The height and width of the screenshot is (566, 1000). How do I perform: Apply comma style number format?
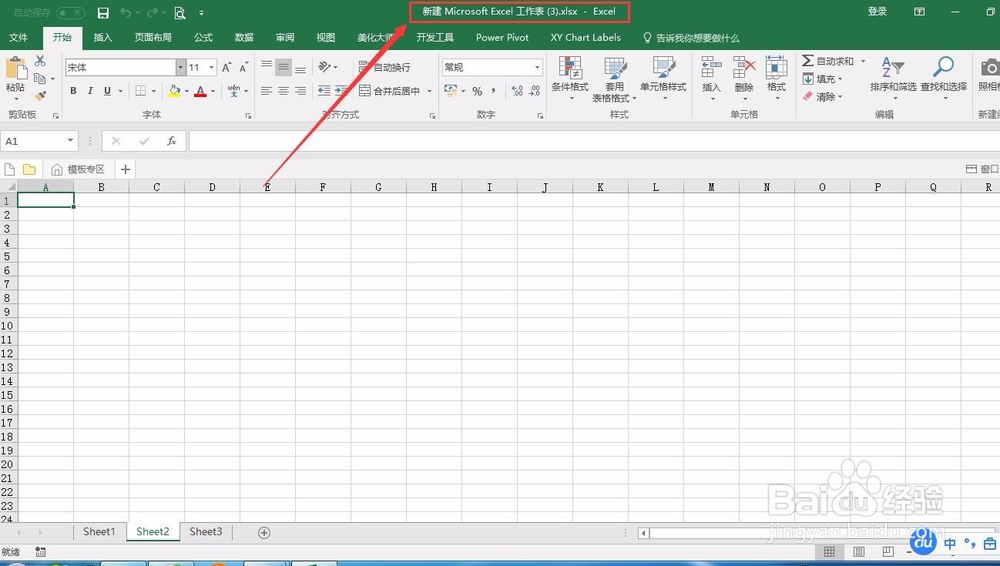click(494, 91)
